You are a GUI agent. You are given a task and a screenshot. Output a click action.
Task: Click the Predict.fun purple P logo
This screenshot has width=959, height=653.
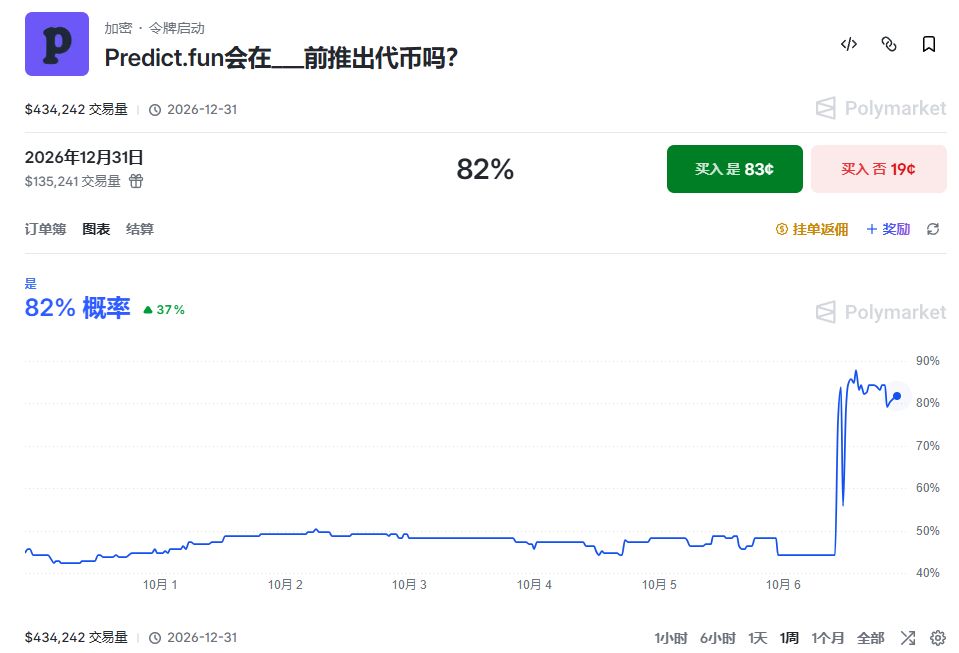click(x=57, y=44)
